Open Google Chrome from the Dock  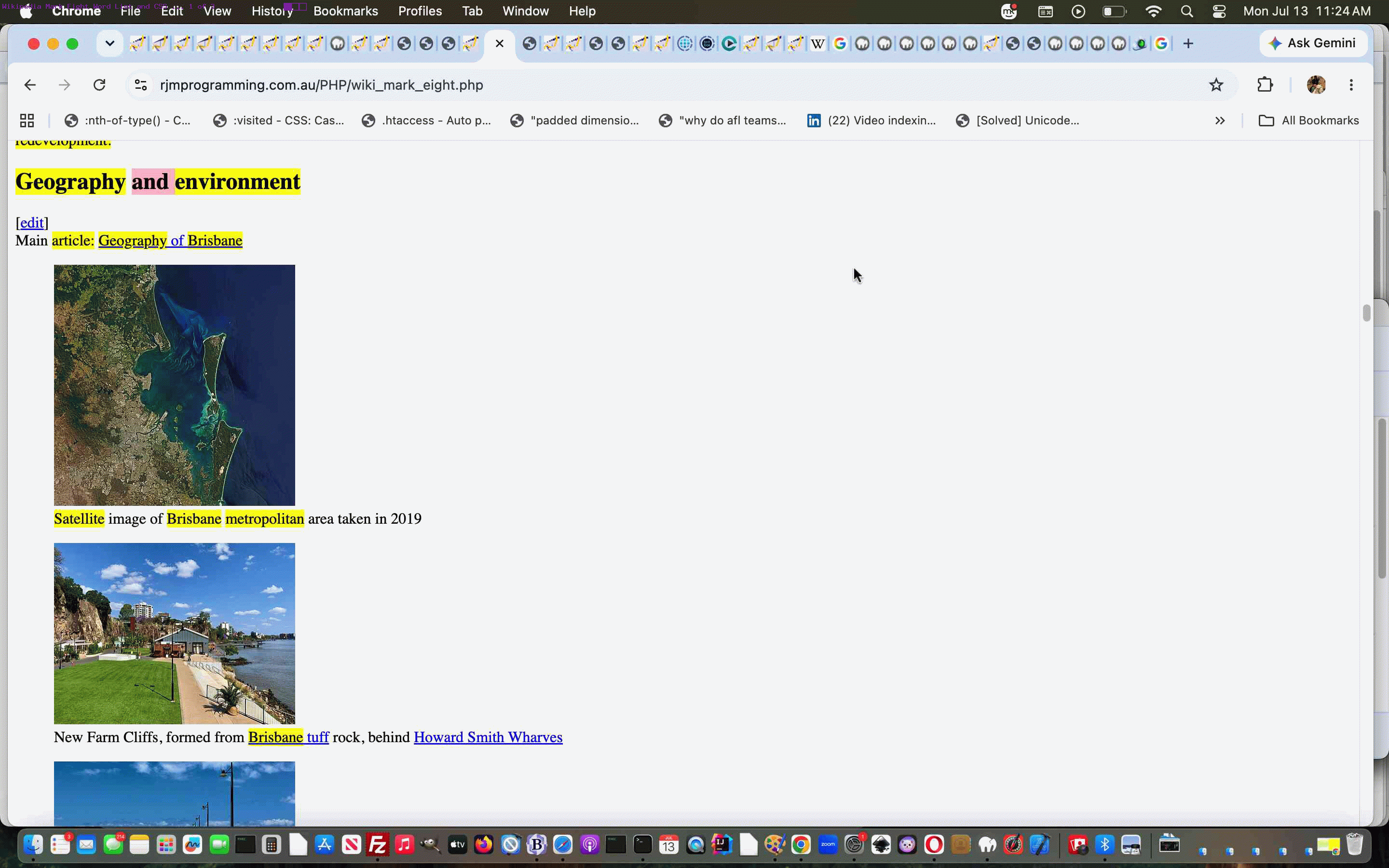point(801,844)
